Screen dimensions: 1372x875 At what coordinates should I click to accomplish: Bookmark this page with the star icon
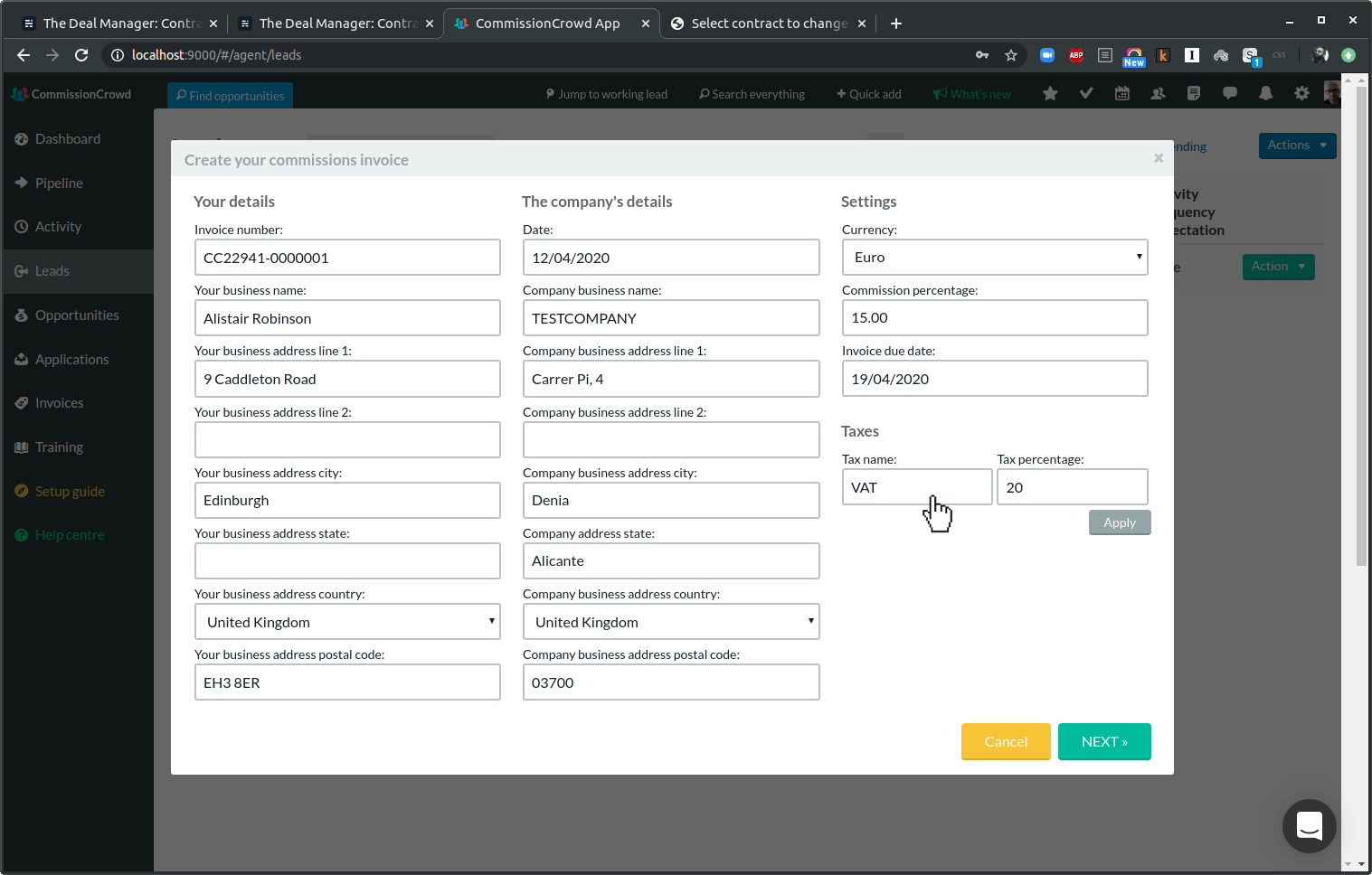click(x=1011, y=55)
